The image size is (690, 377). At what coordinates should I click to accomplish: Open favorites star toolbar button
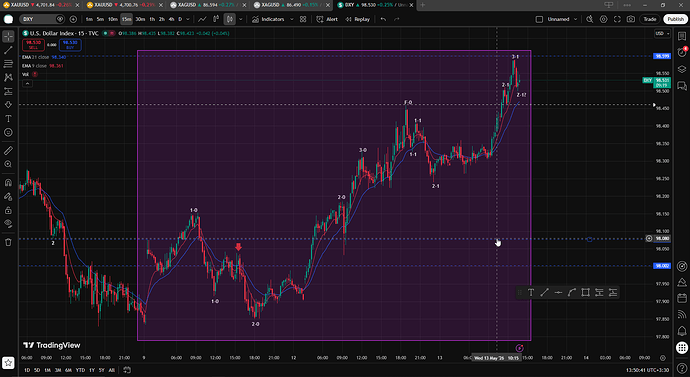[x=8, y=363]
